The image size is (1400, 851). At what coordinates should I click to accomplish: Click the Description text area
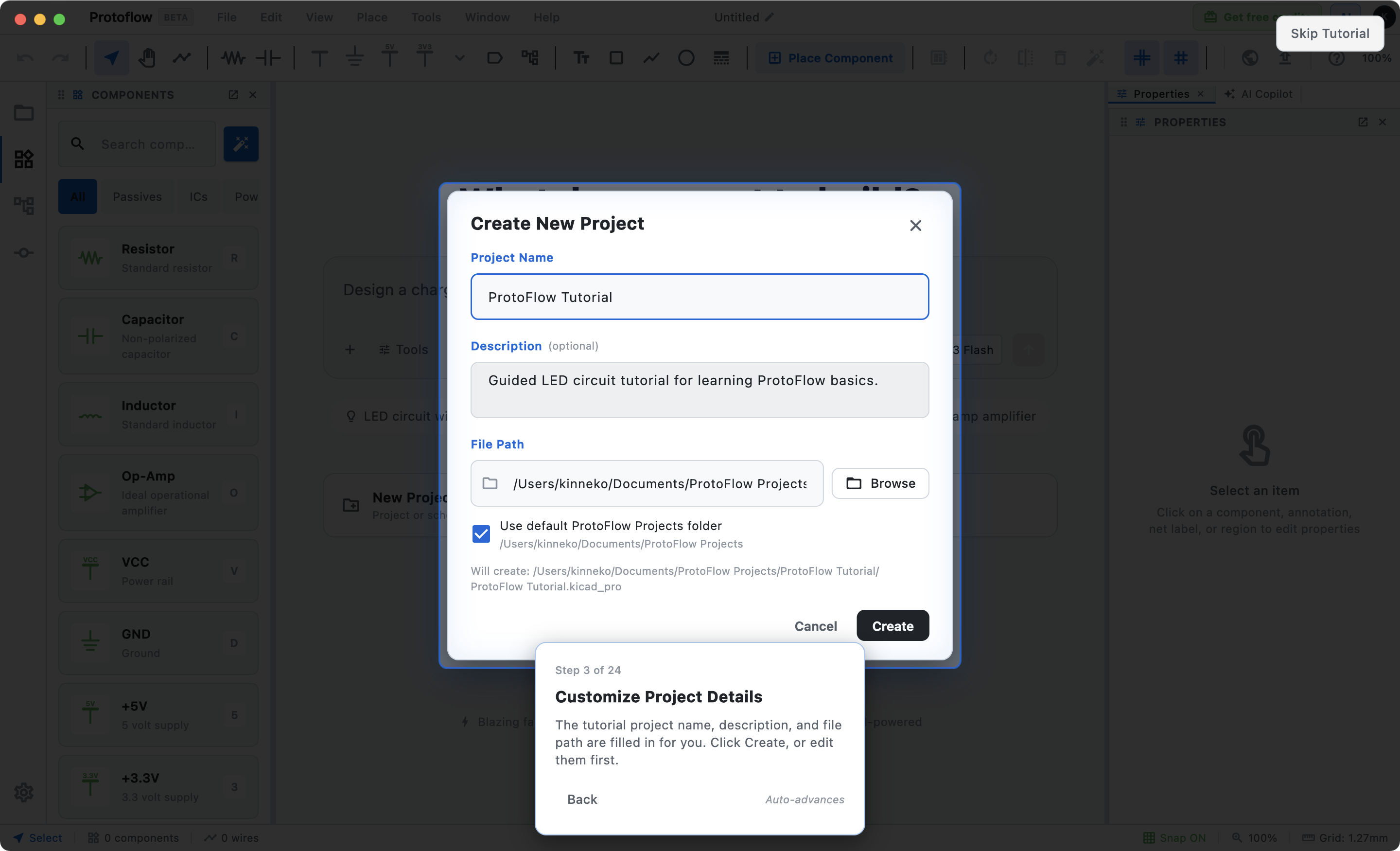700,390
